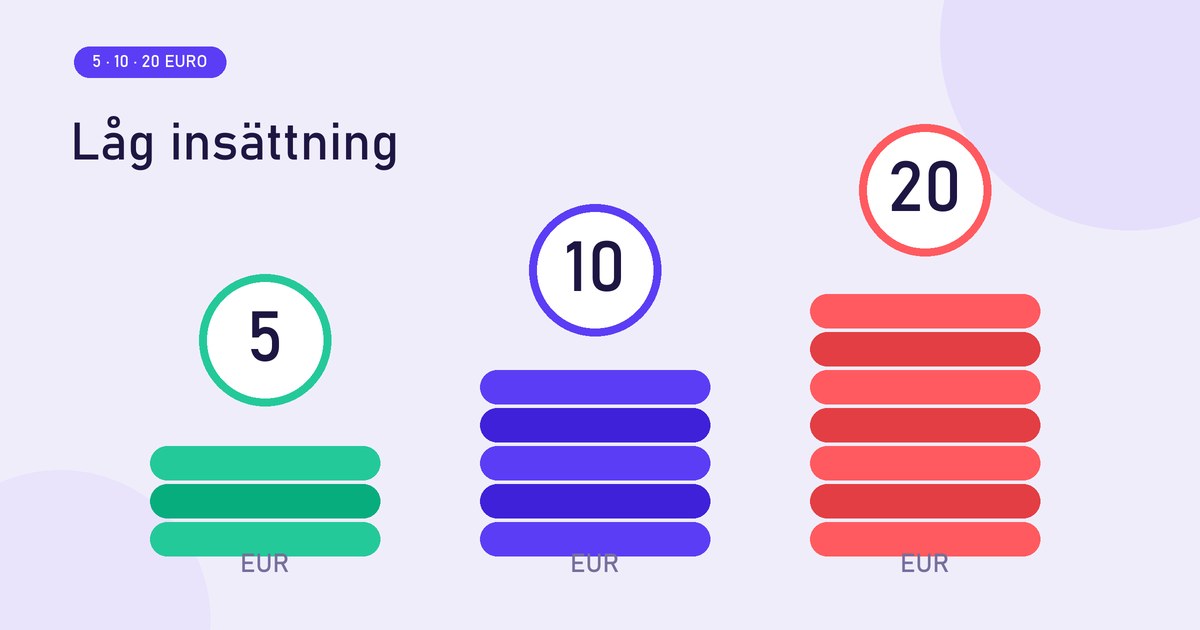Click second dark red bar from top
Viewport: 1200px width, 630px height.
(x=925, y=349)
